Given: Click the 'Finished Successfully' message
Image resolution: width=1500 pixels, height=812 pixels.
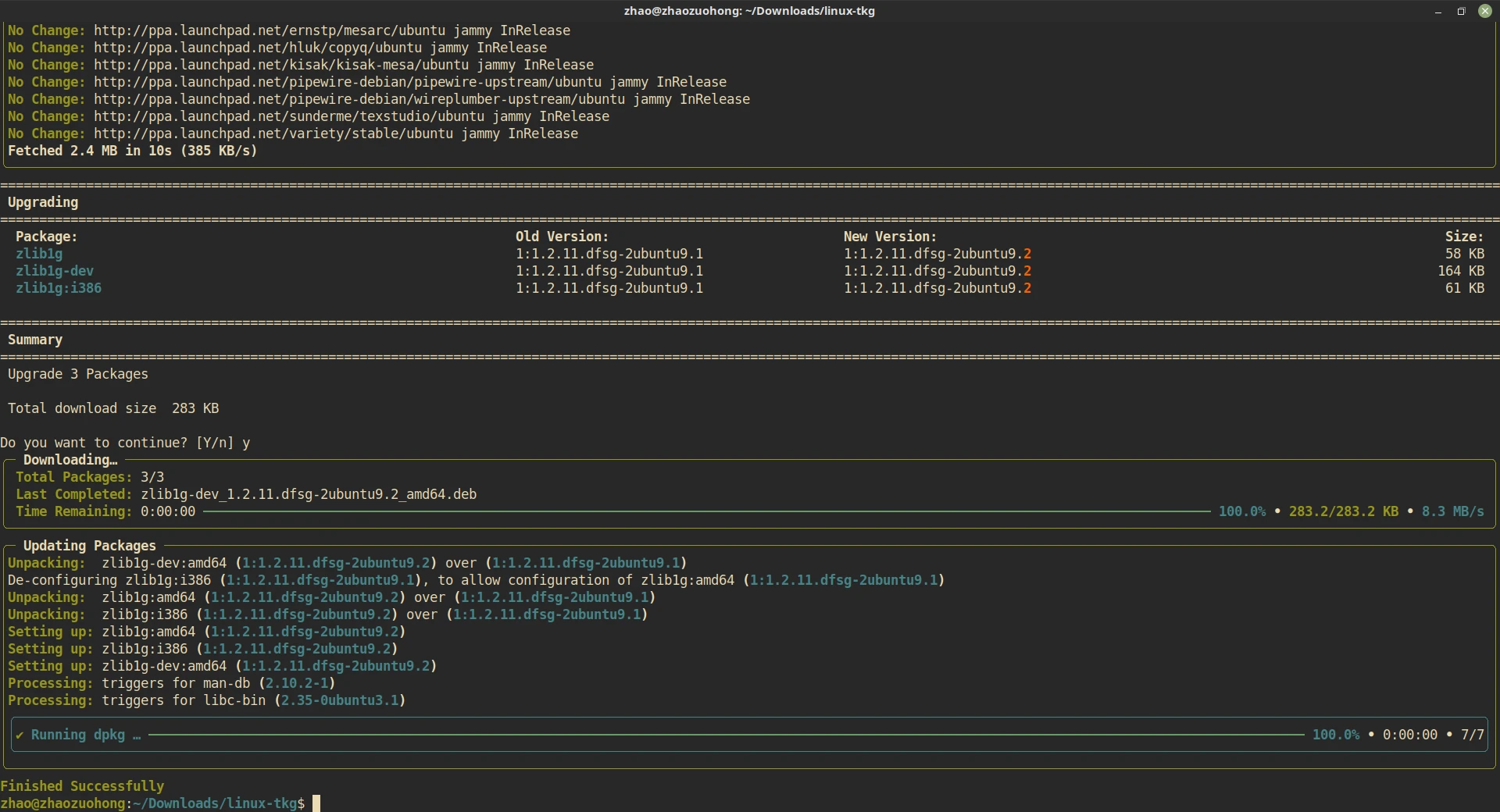Looking at the screenshot, I should point(82,786).
